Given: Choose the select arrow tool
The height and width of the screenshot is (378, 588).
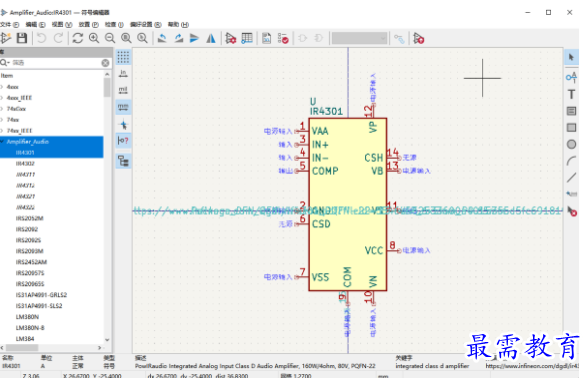Looking at the screenshot, I should [571, 57].
